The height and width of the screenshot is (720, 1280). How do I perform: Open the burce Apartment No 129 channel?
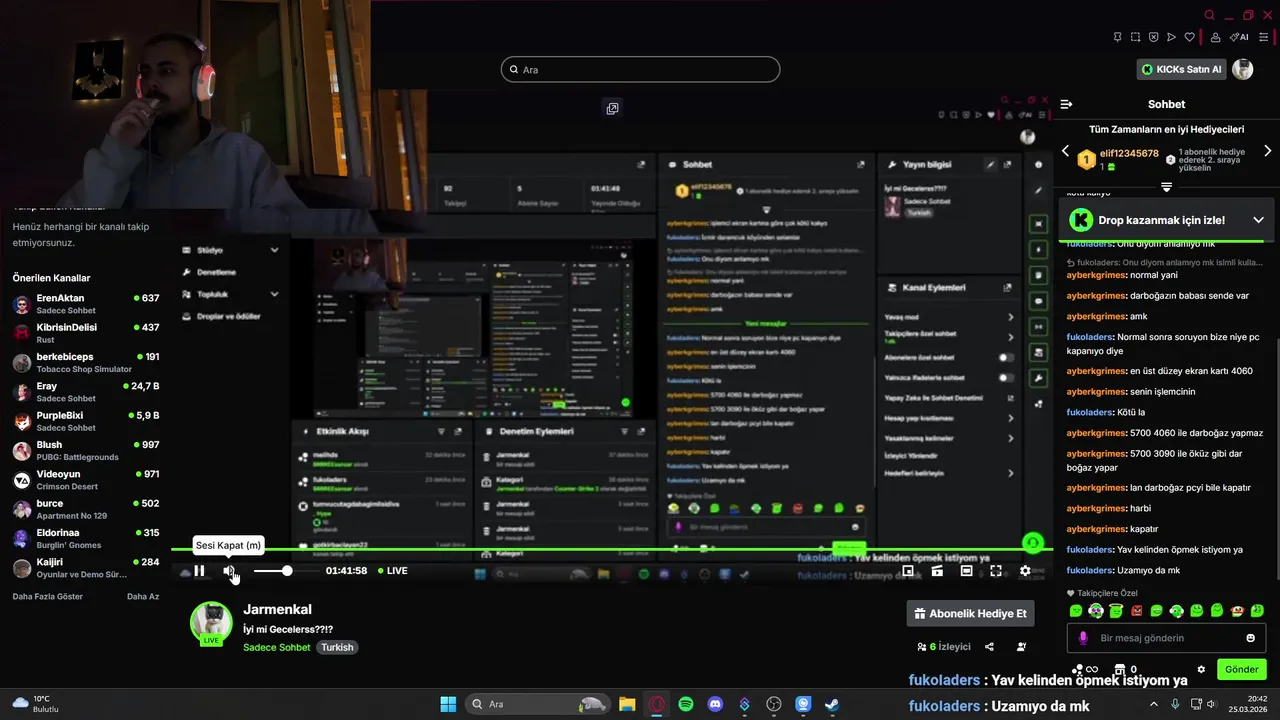tap(85, 509)
